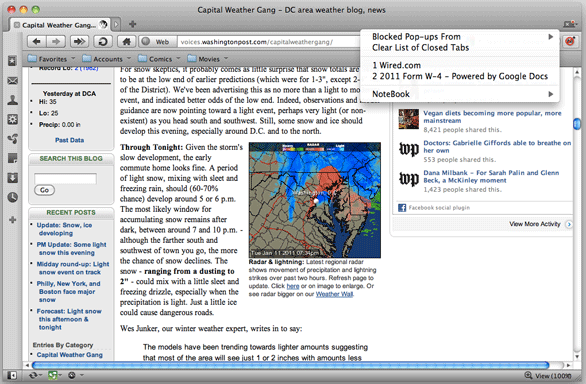
Task: Open Update: Snow, ice developing post
Action: click(x=64, y=229)
